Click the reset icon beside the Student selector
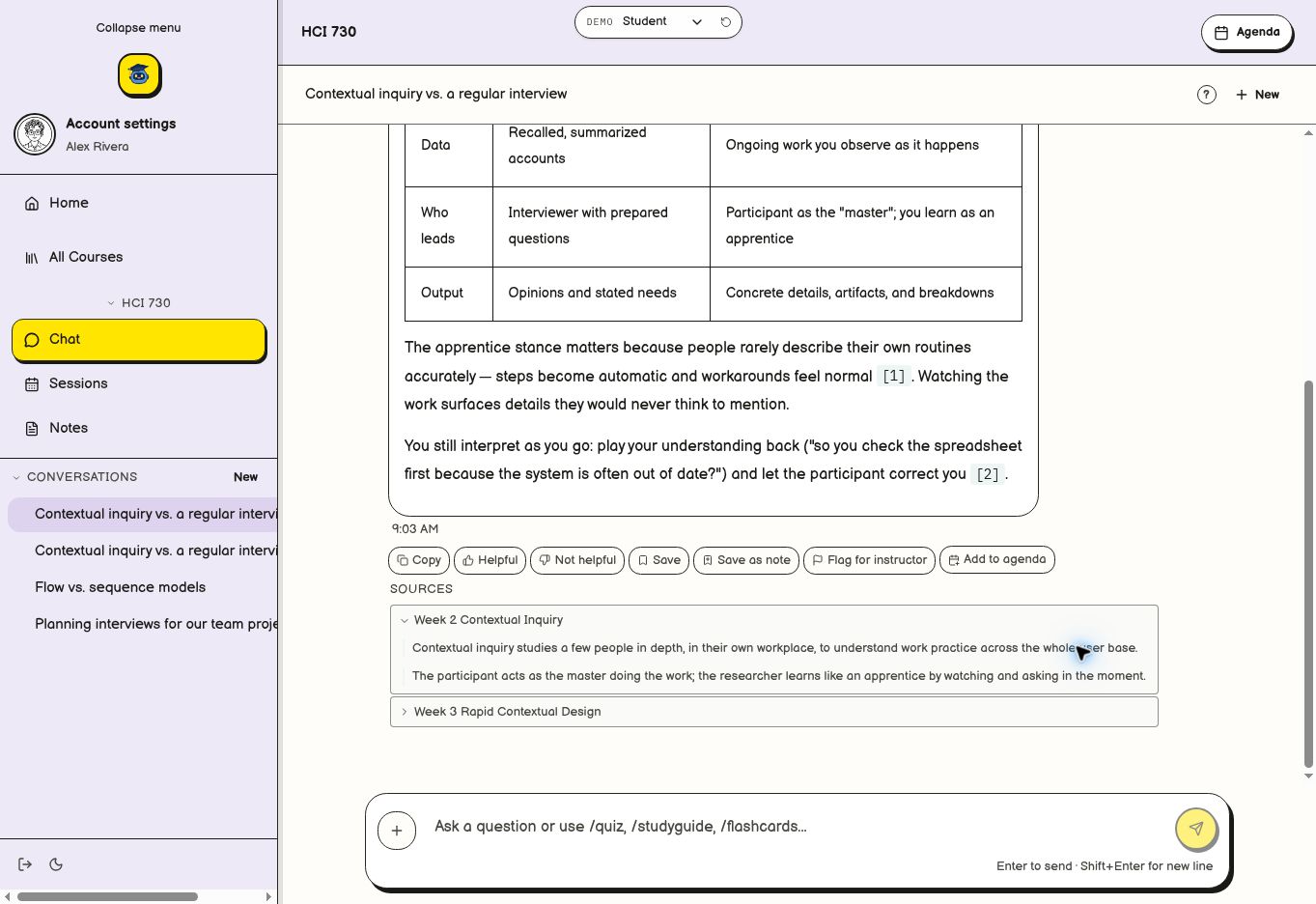The image size is (1316, 904). [x=726, y=21]
